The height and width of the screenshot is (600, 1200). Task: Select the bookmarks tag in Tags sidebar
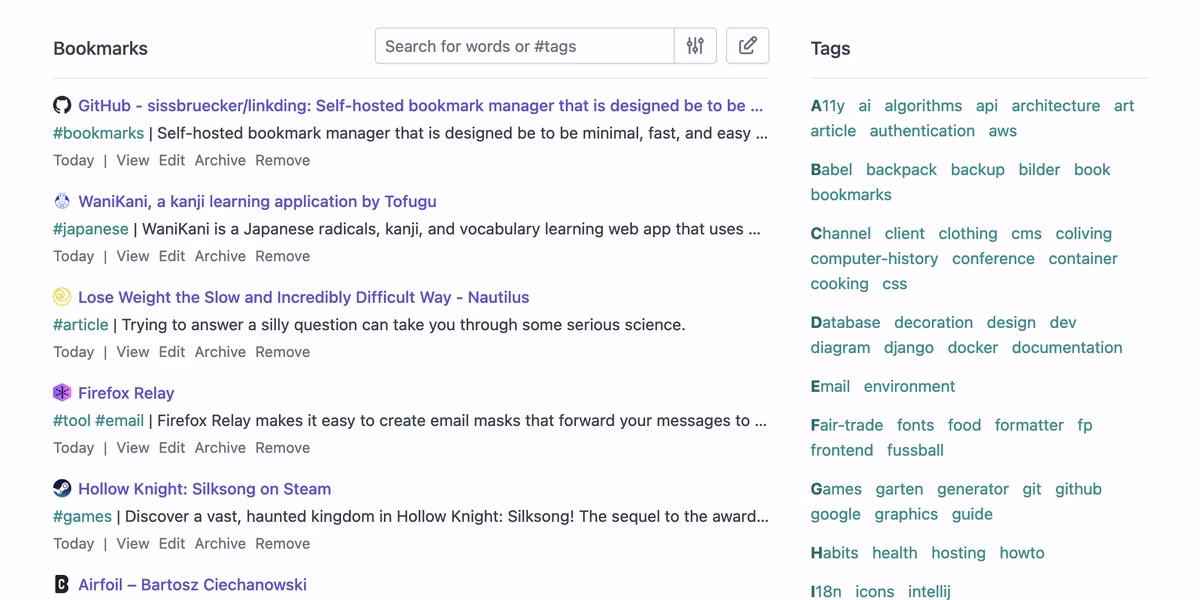click(x=851, y=195)
